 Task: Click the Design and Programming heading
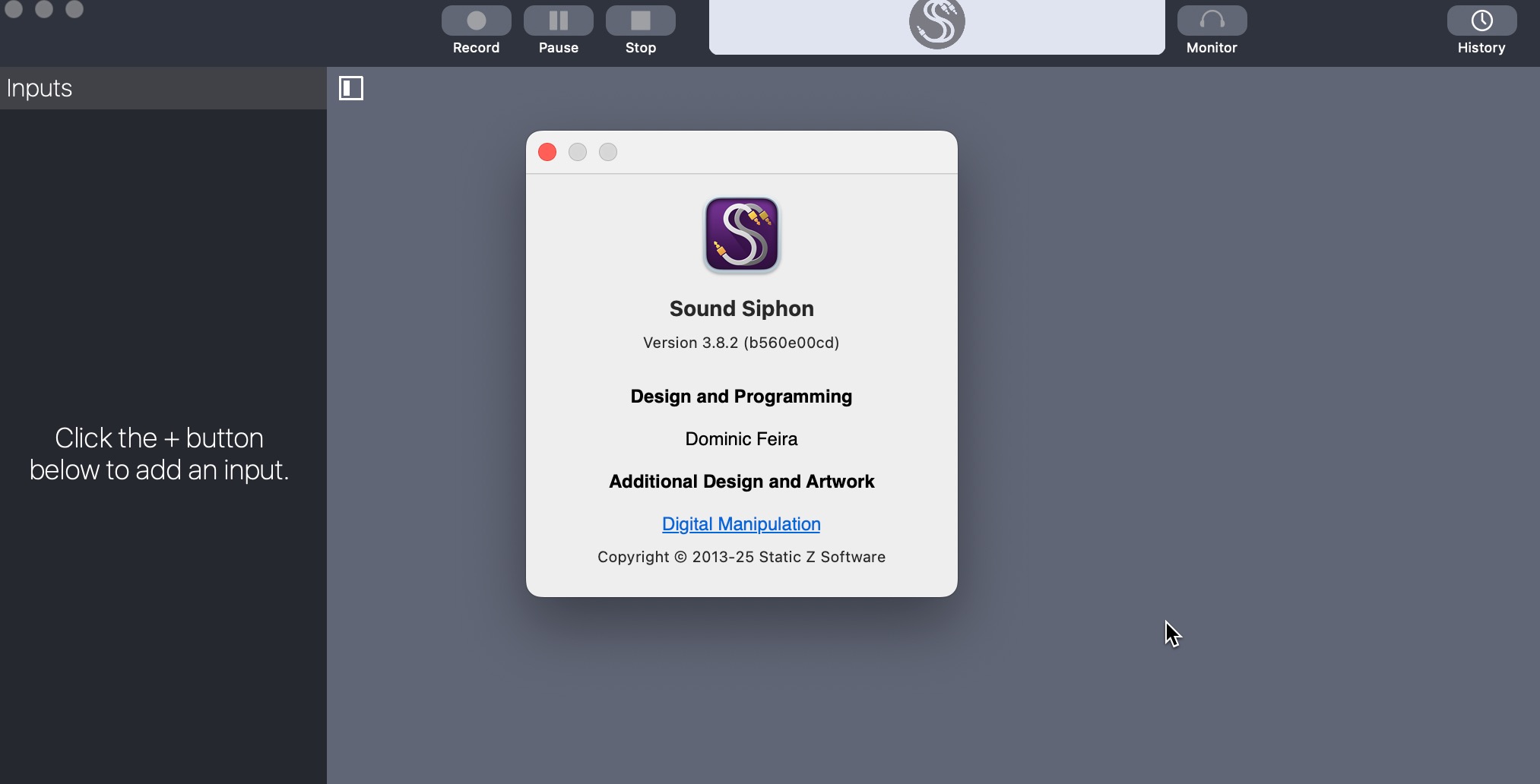click(741, 397)
